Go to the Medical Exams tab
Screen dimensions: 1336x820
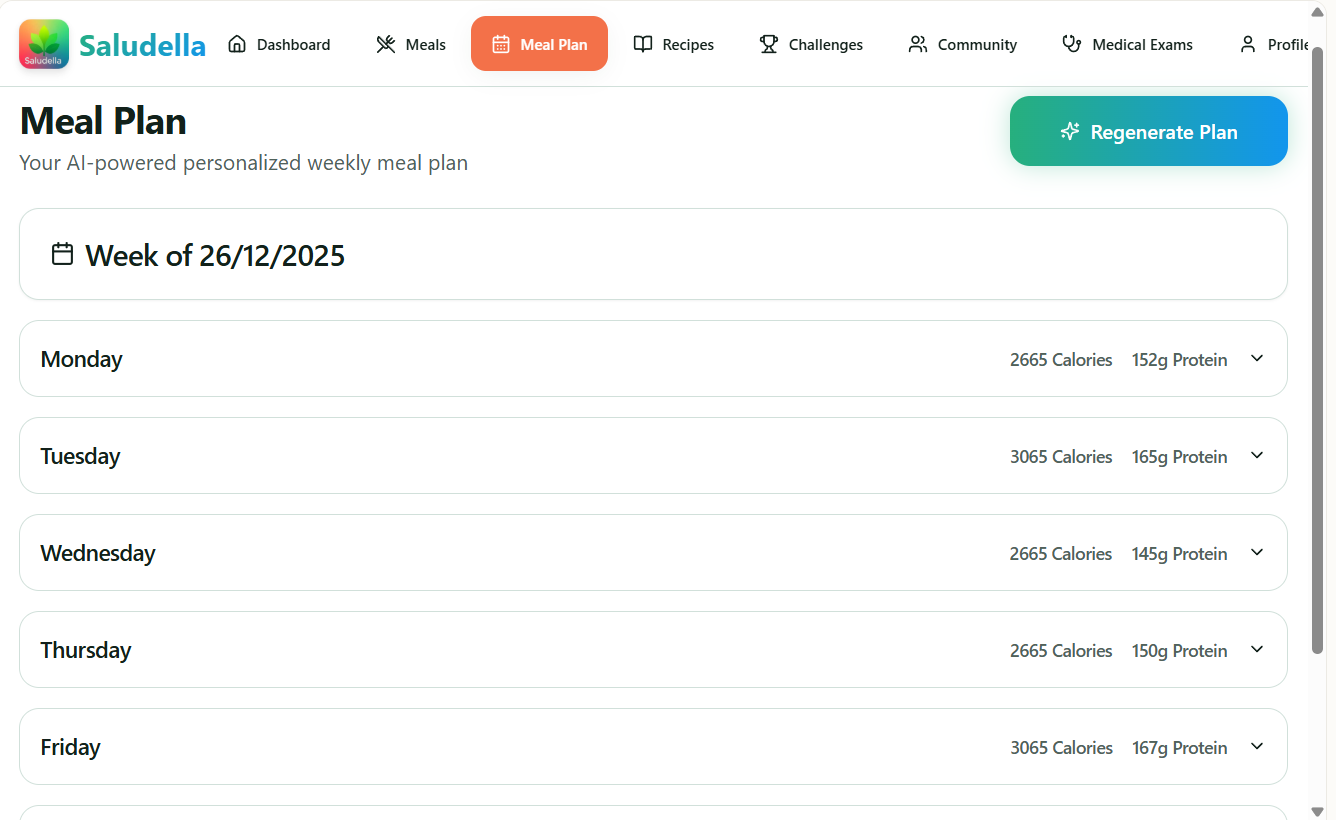pyautogui.click(x=1127, y=44)
